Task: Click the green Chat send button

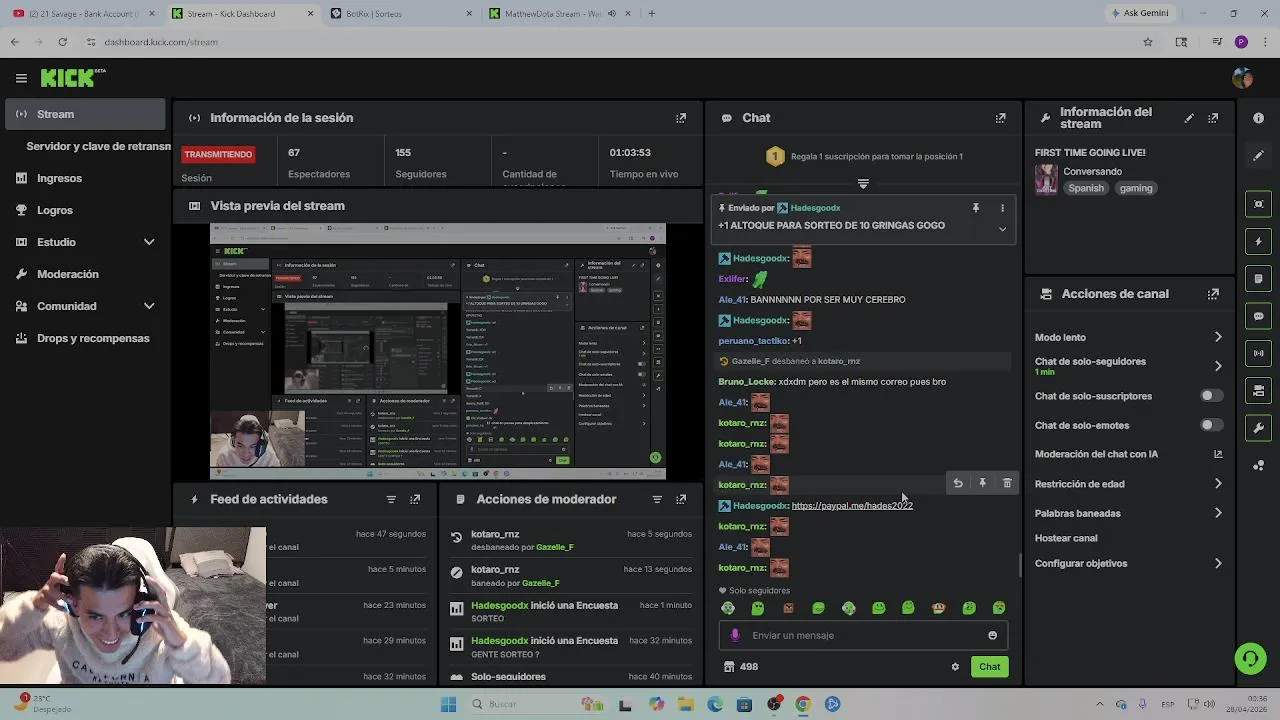Action: pos(989,667)
